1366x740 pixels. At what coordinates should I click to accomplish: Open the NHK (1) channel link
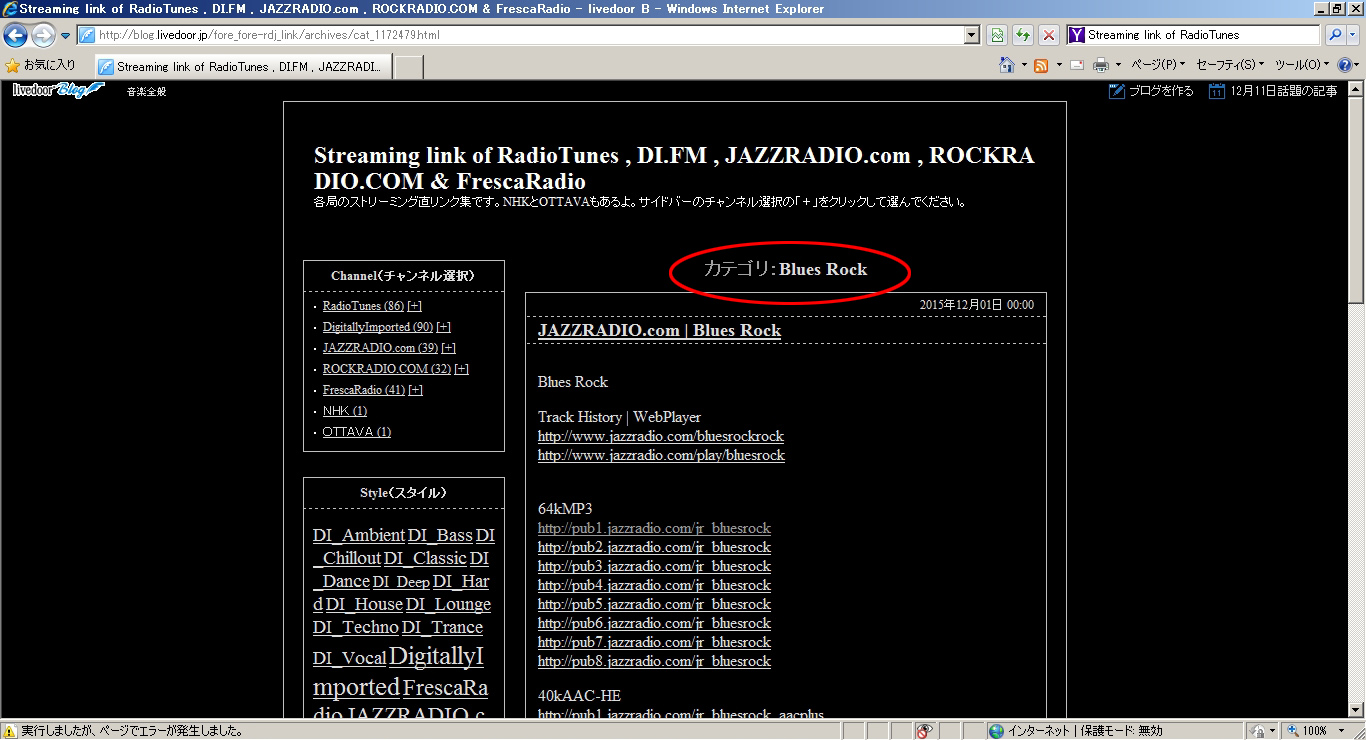[x=345, y=411]
